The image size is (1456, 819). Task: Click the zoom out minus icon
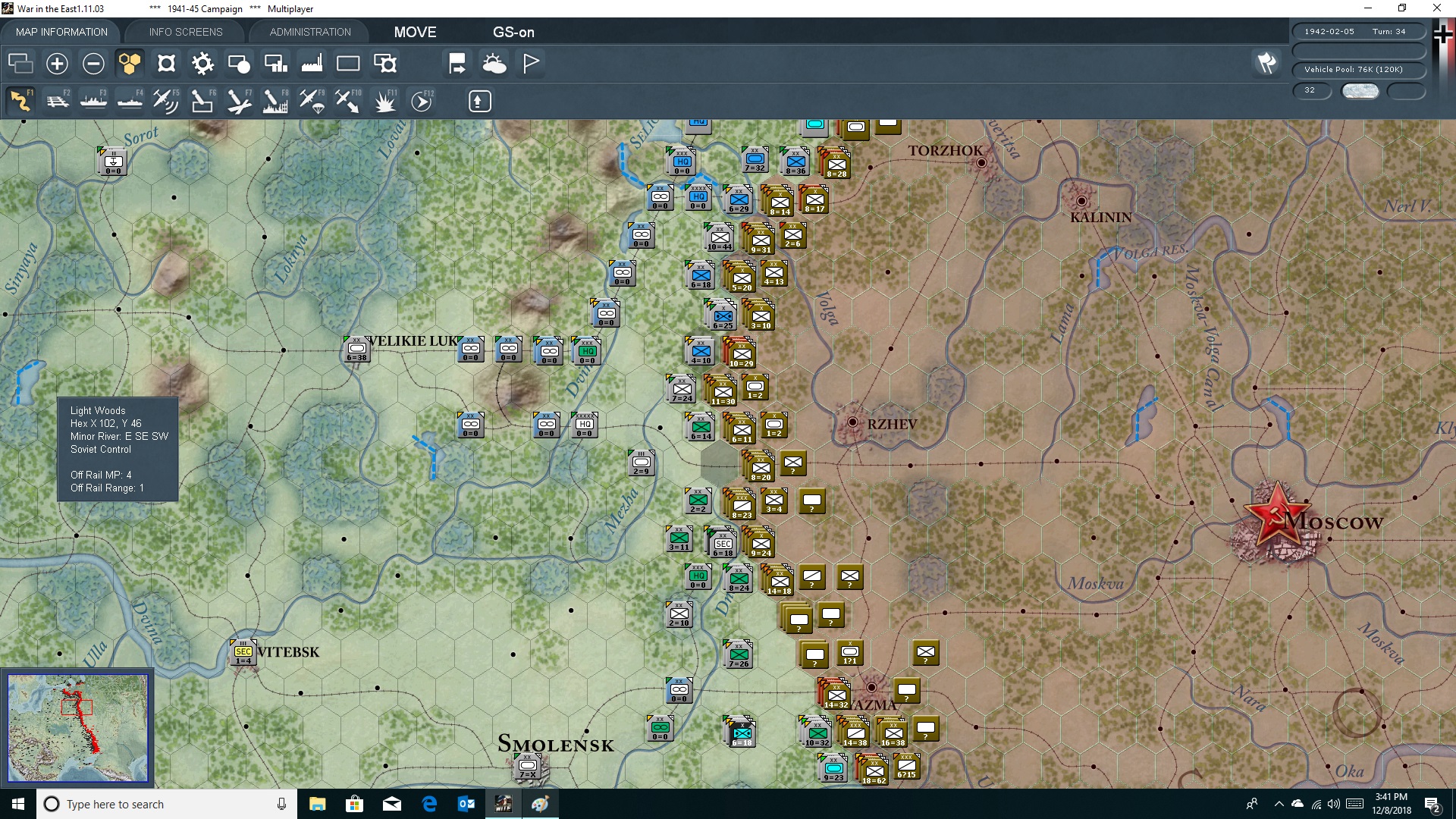[x=93, y=64]
